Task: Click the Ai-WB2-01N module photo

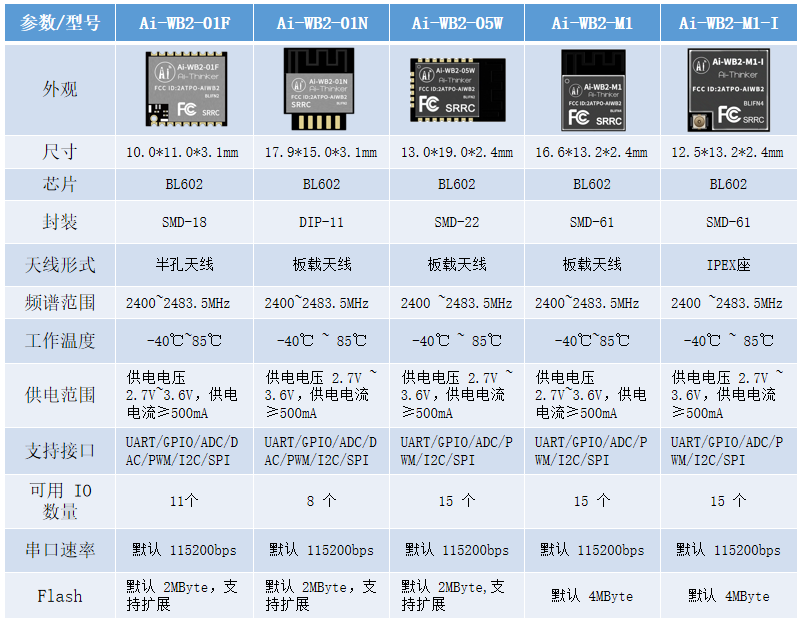Action: pos(319,89)
